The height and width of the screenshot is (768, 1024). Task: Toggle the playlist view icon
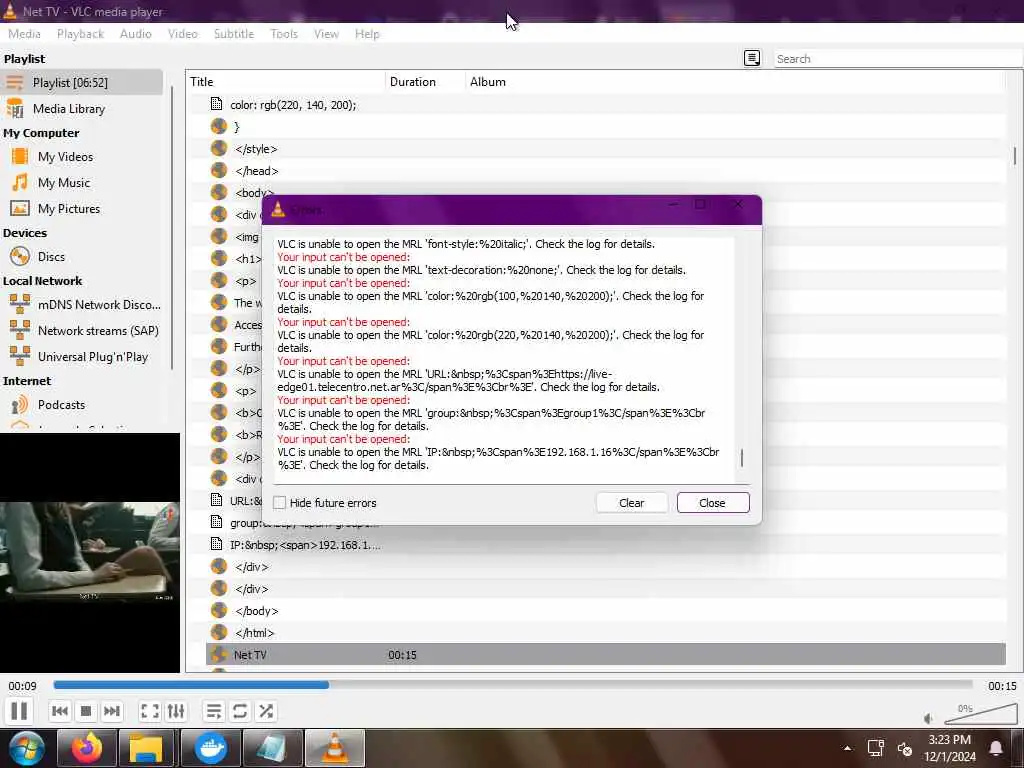[214, 711]
